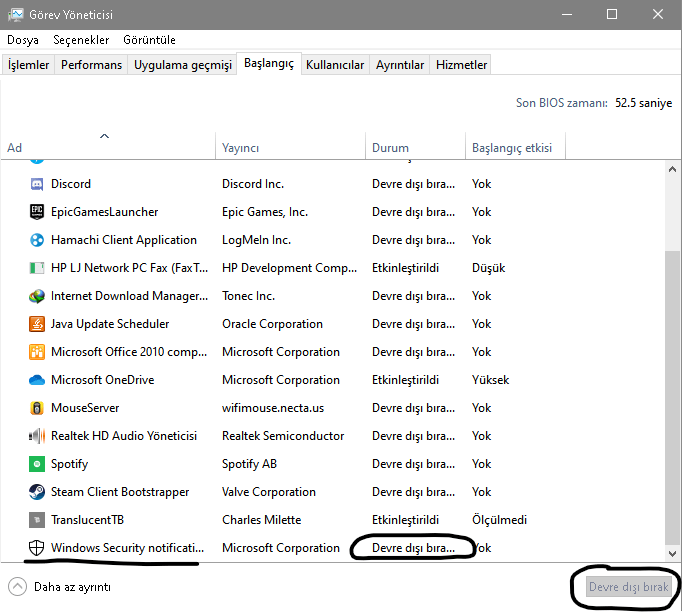Click the TranslucentTB icon
This screenshot has height=613, width=684.
tap(37, 520)
